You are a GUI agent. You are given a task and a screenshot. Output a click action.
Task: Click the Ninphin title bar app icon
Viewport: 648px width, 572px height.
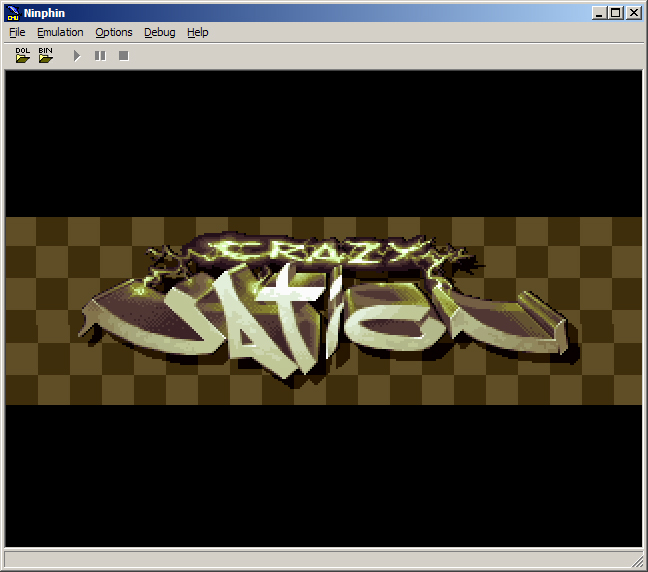pyautogui.click(x=13, y=13)
